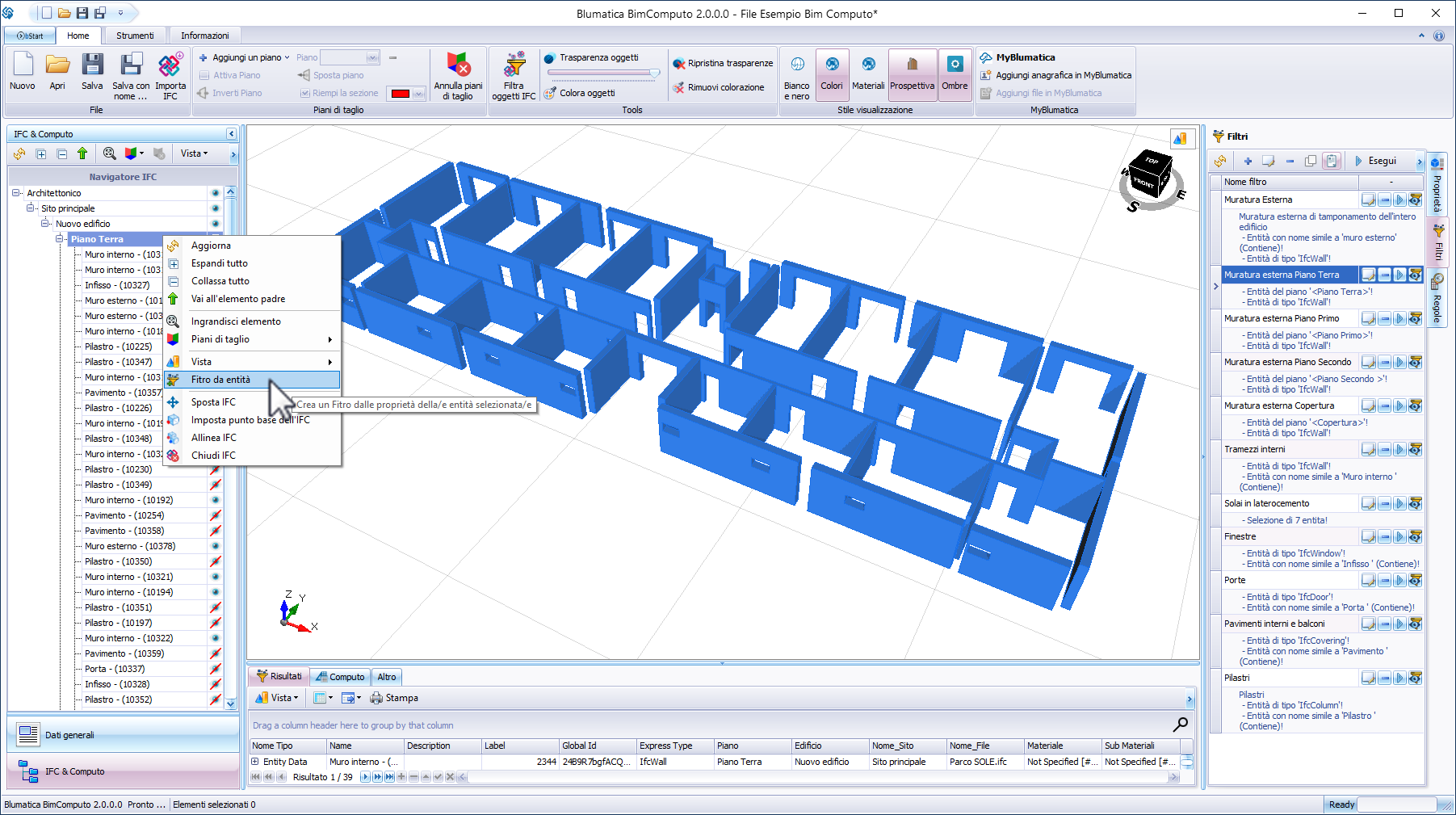Collapse the Architettonico tree node
Viewport: 1456px width, 815px height.
click(x=16, y=193)
